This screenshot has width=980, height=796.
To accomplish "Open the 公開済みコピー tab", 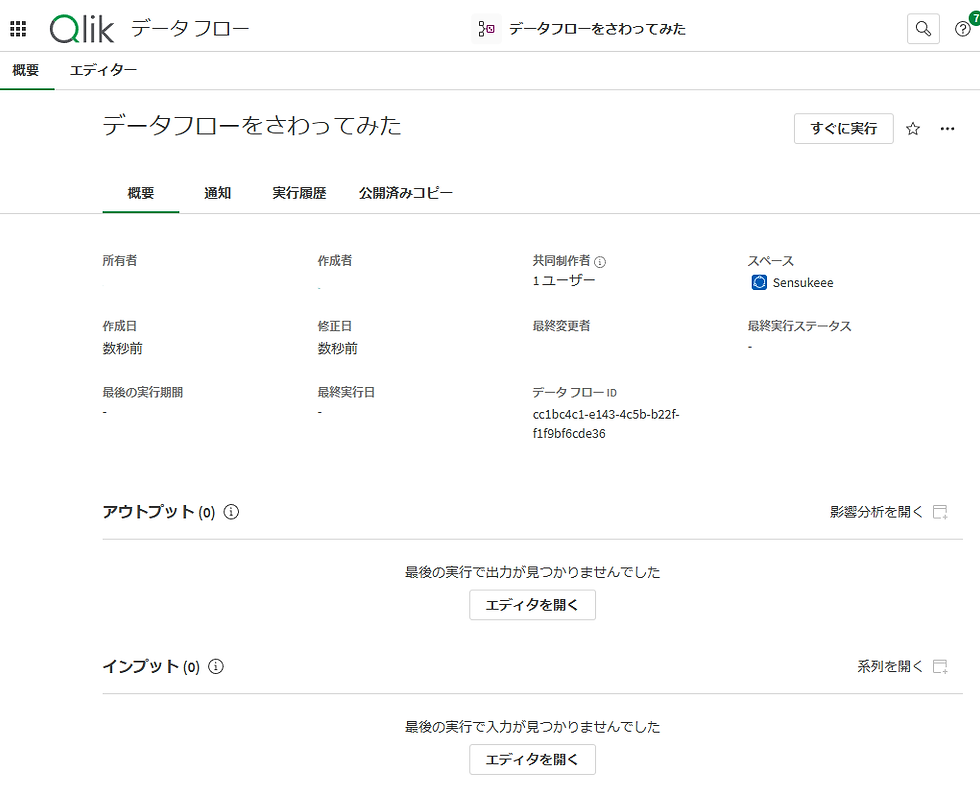I will pyautogui.click(x=406, y=193).
